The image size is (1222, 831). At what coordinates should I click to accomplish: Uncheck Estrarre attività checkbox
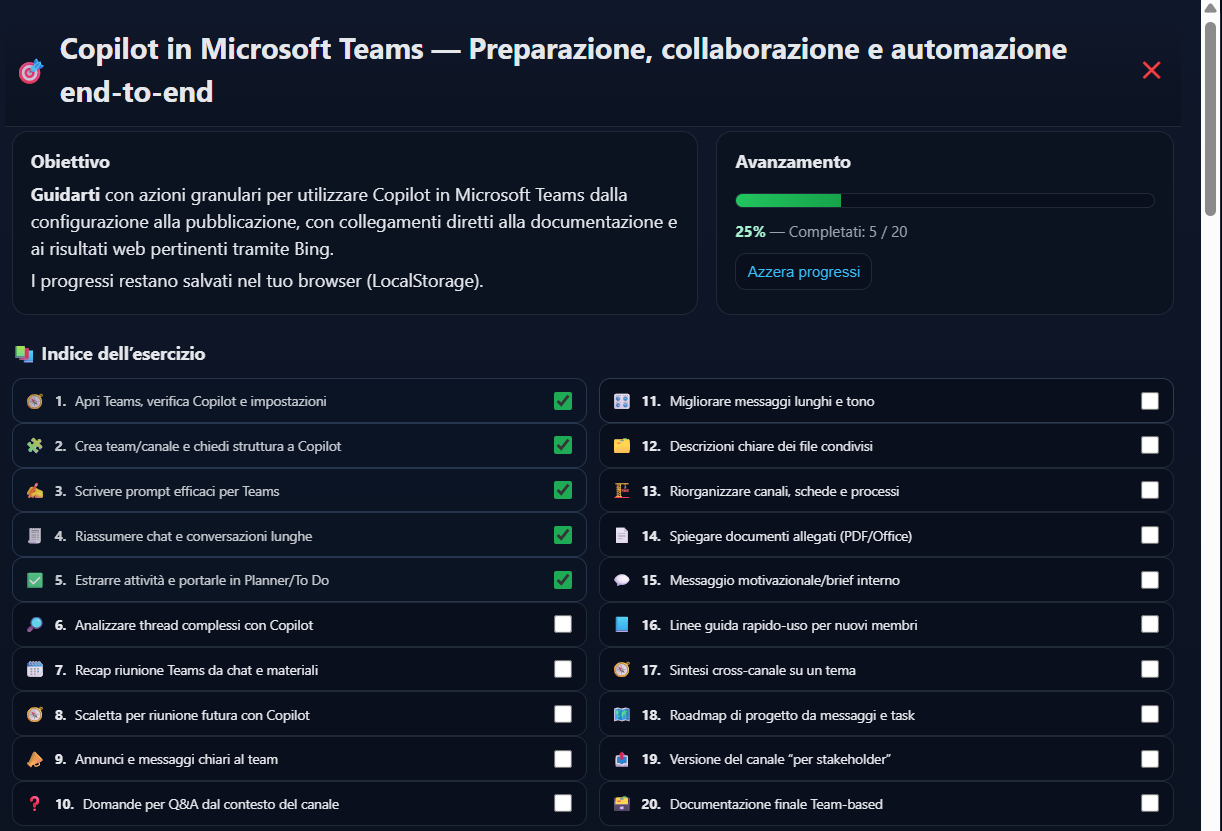tap(563, 580)
